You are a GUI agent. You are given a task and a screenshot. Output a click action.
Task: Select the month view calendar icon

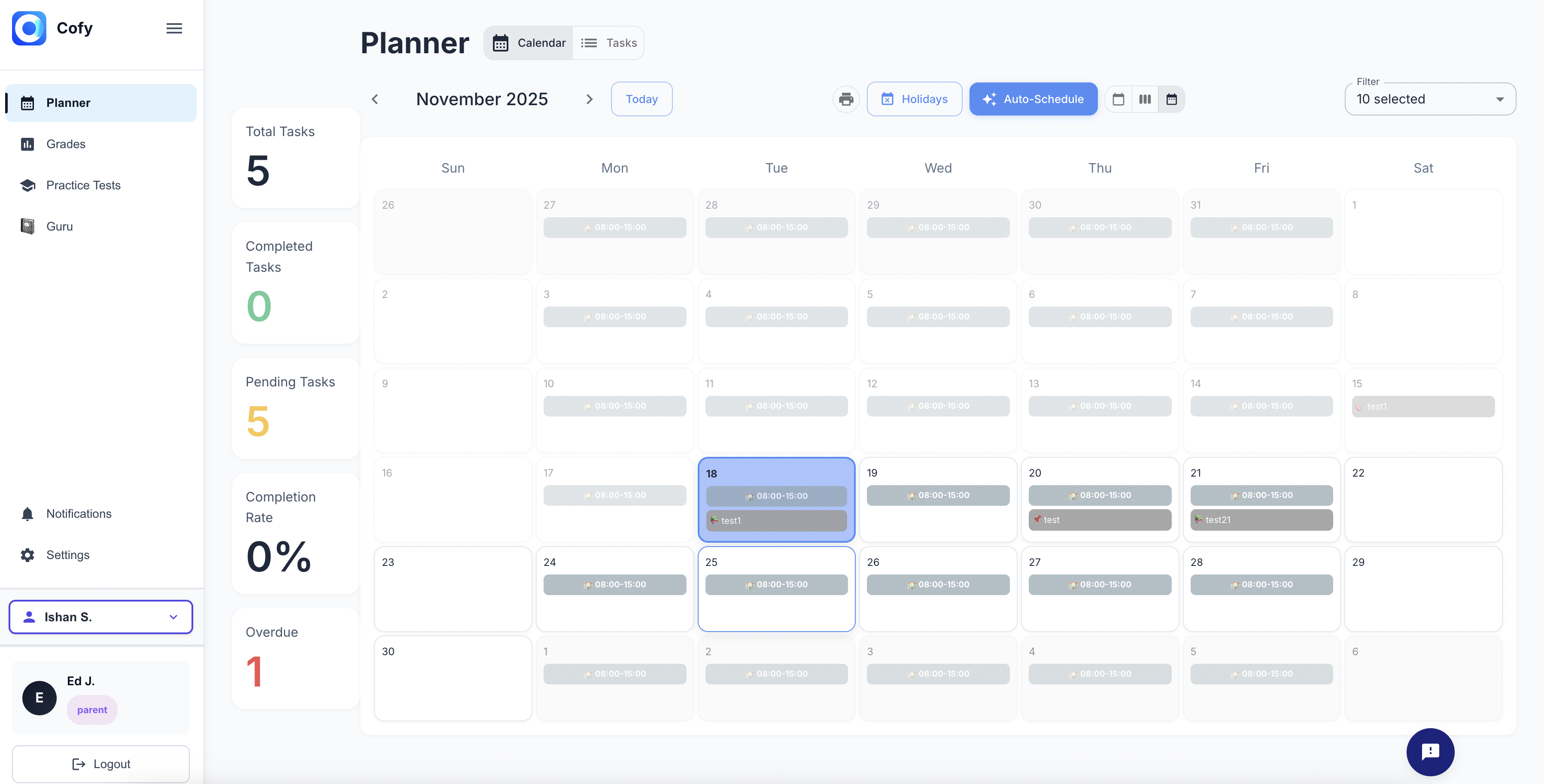pyautogui.click(x=1172, y=99)
